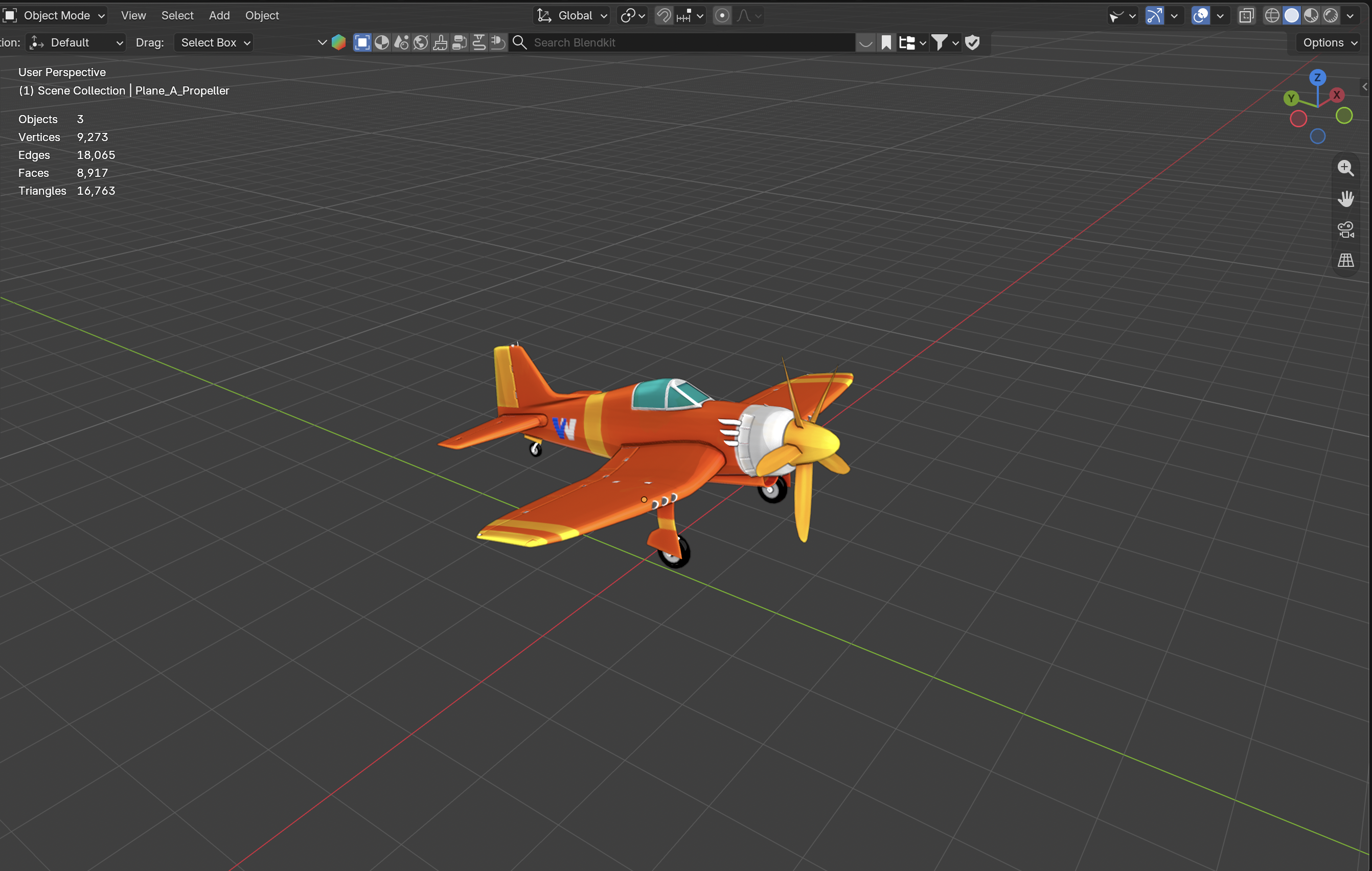Open the Object Mode dropdown

(x=55, y=15)
